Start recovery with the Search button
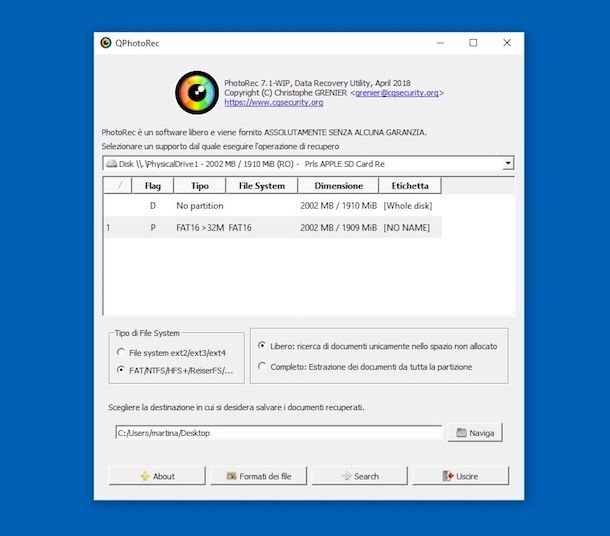 click(x=359, y=476)
